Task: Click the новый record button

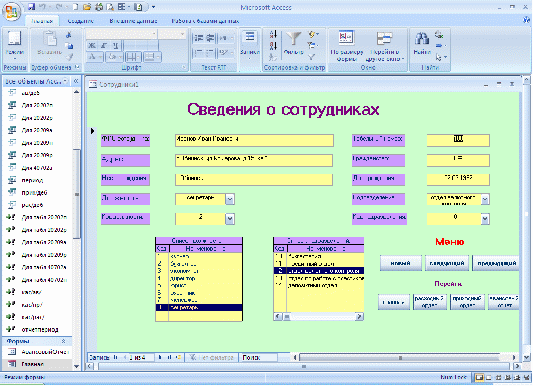Action: [x=400, y=263]
